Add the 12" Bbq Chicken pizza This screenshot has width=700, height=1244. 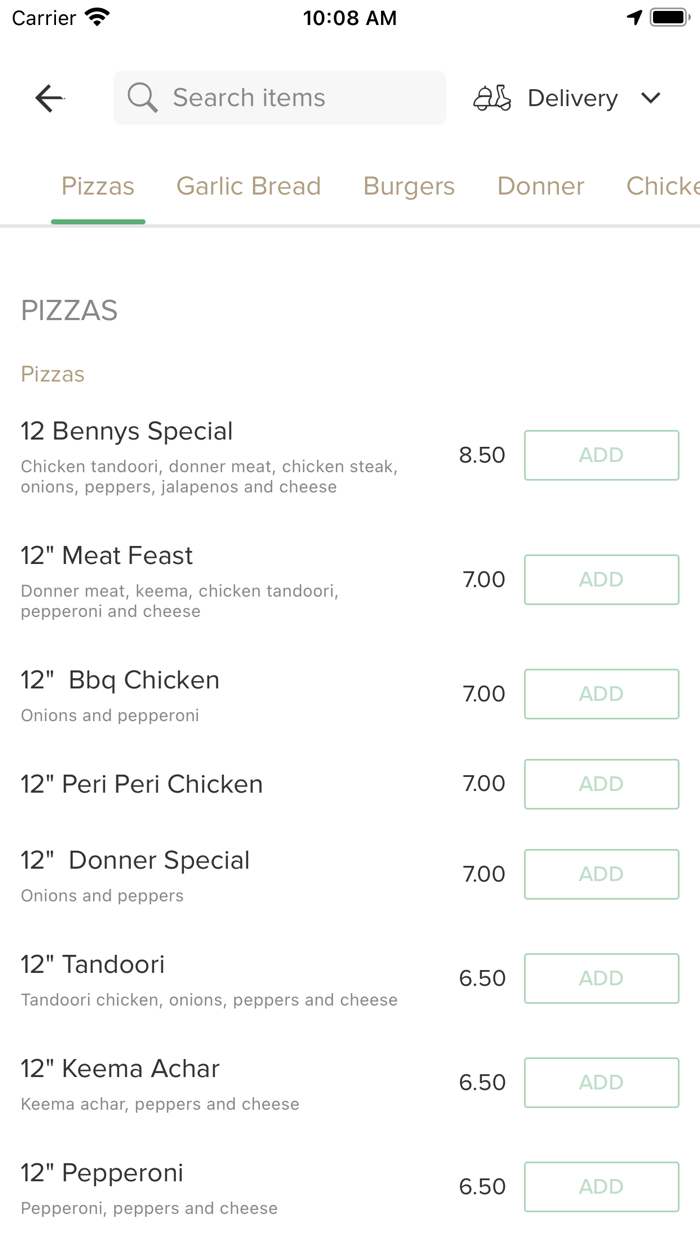pyautogui.click(x=601, y=694)
